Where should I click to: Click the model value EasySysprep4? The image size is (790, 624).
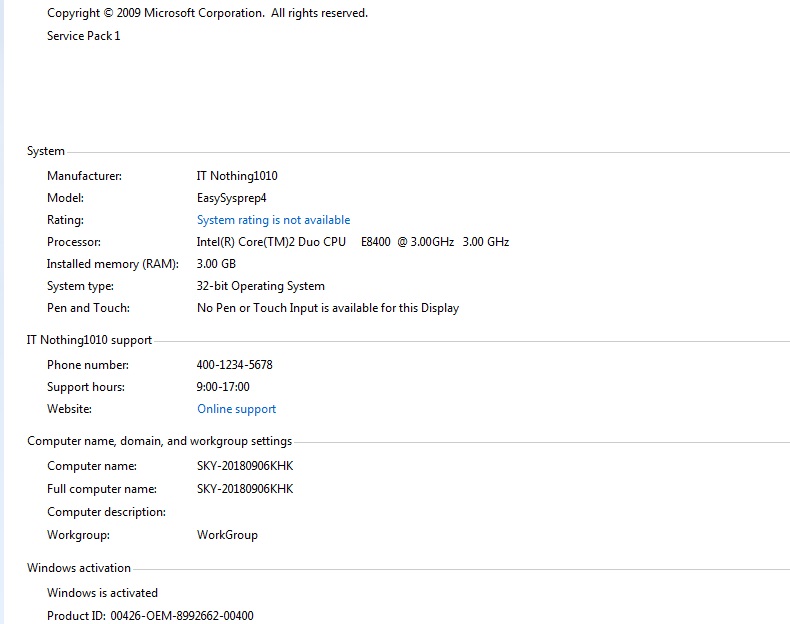(x=231, y=198)
